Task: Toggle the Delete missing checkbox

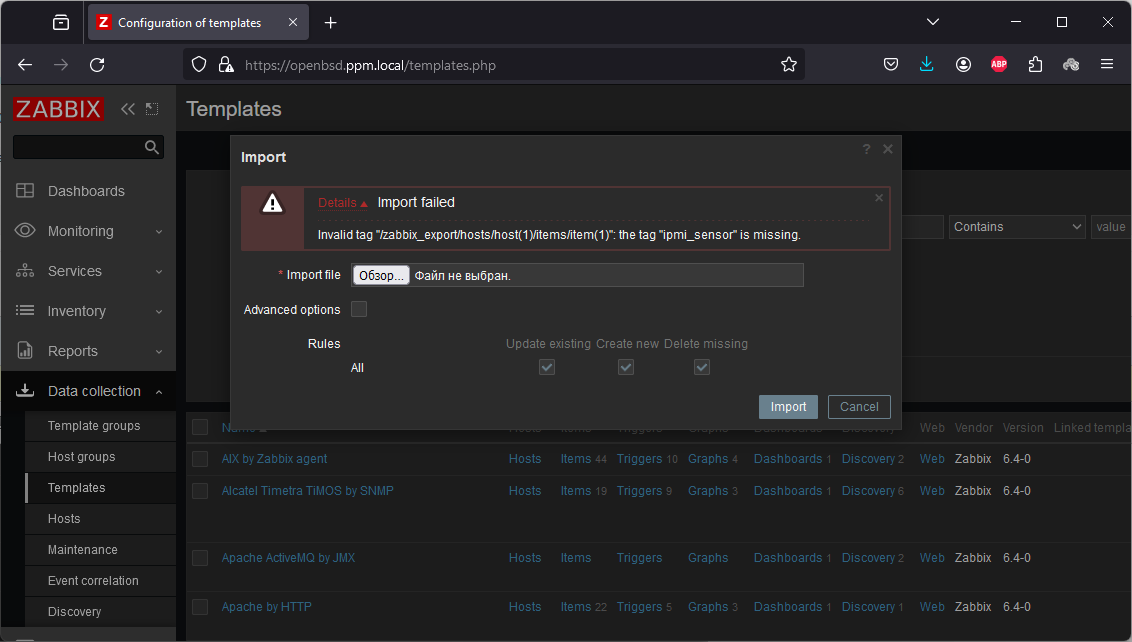Action: [702, 367]
